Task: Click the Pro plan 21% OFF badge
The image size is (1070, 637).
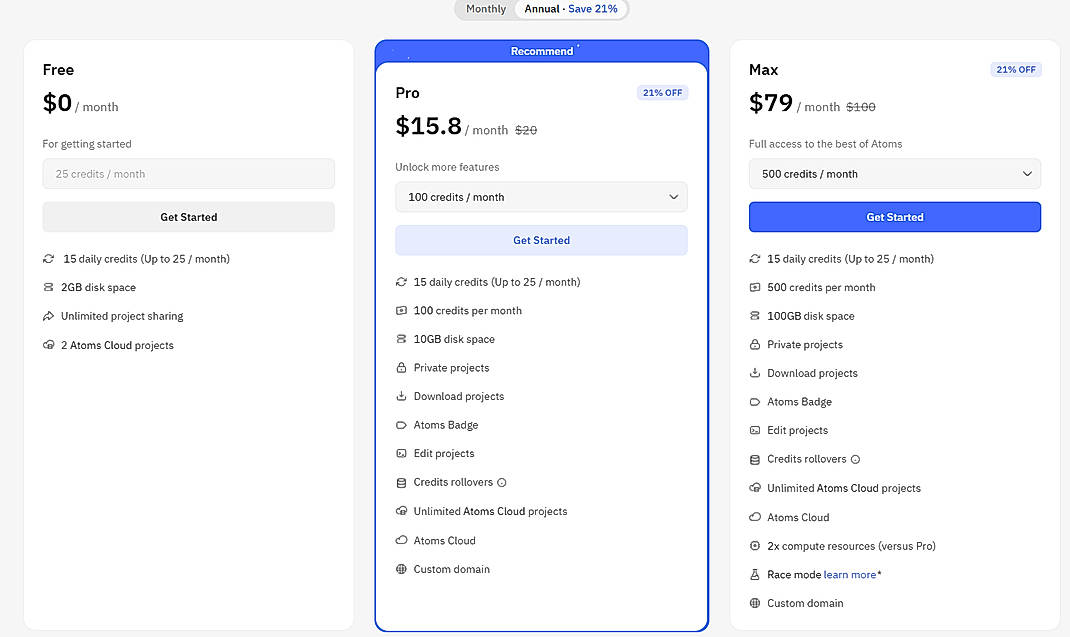Action: pos(662,93)
